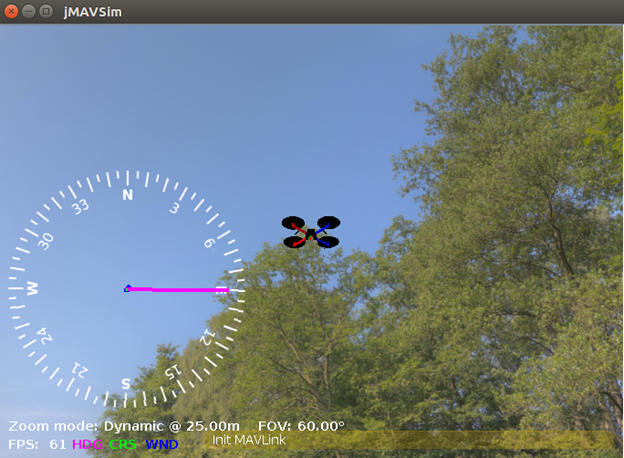Click the blue WND legend label
The image size is (624, 458).
pos(162,444)
